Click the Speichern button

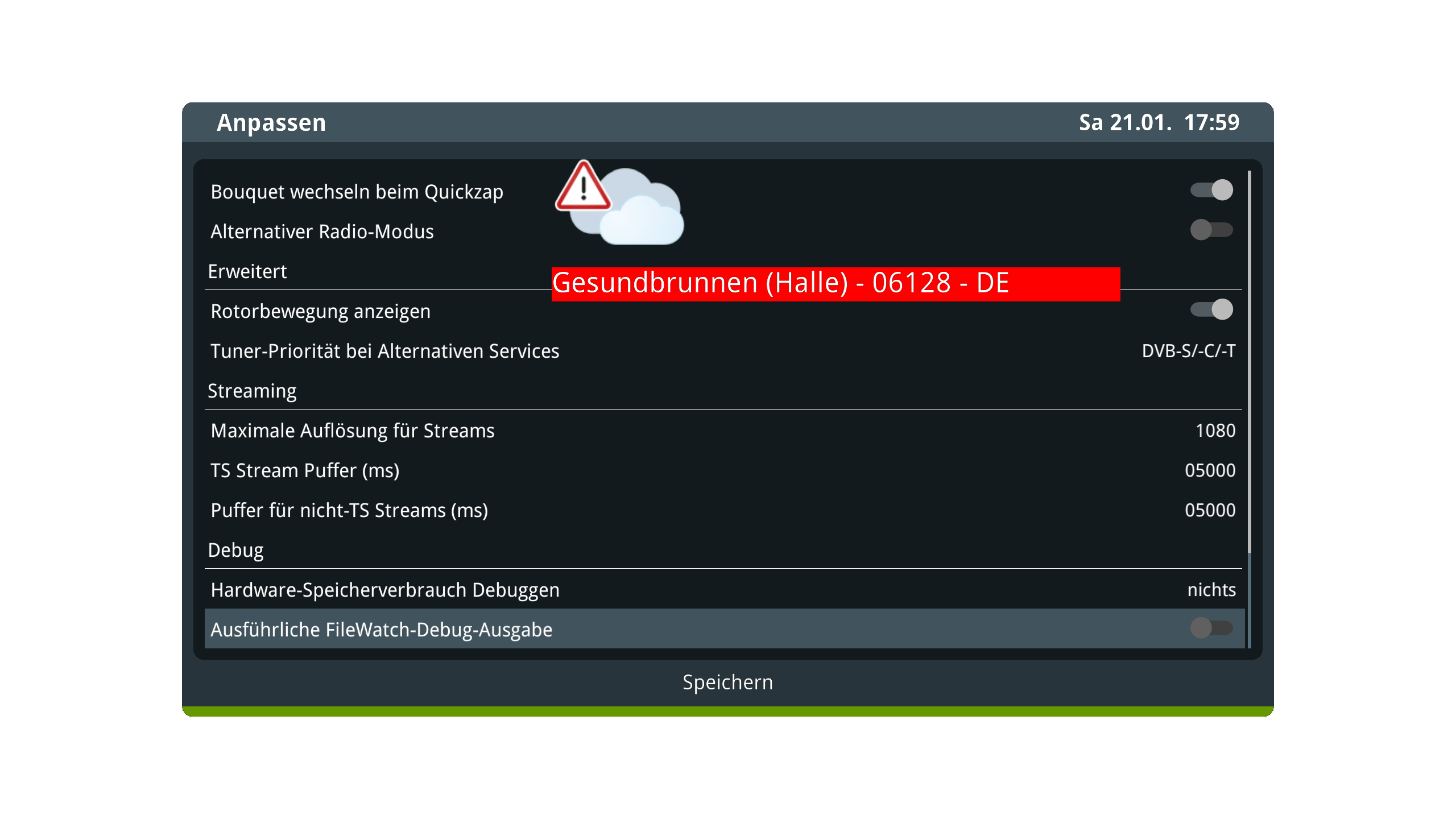[728, 682]
